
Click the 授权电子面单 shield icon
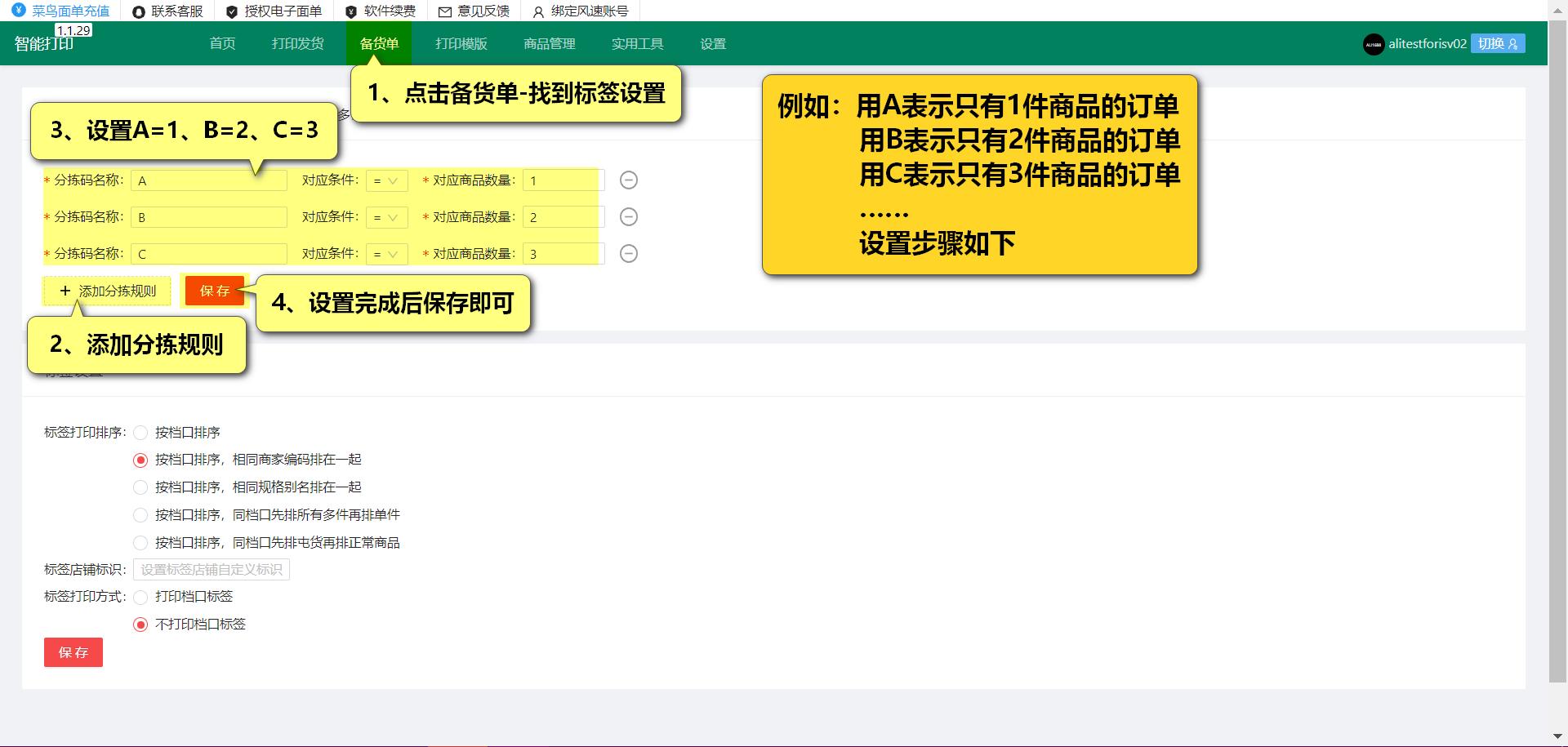click(230, 11)
